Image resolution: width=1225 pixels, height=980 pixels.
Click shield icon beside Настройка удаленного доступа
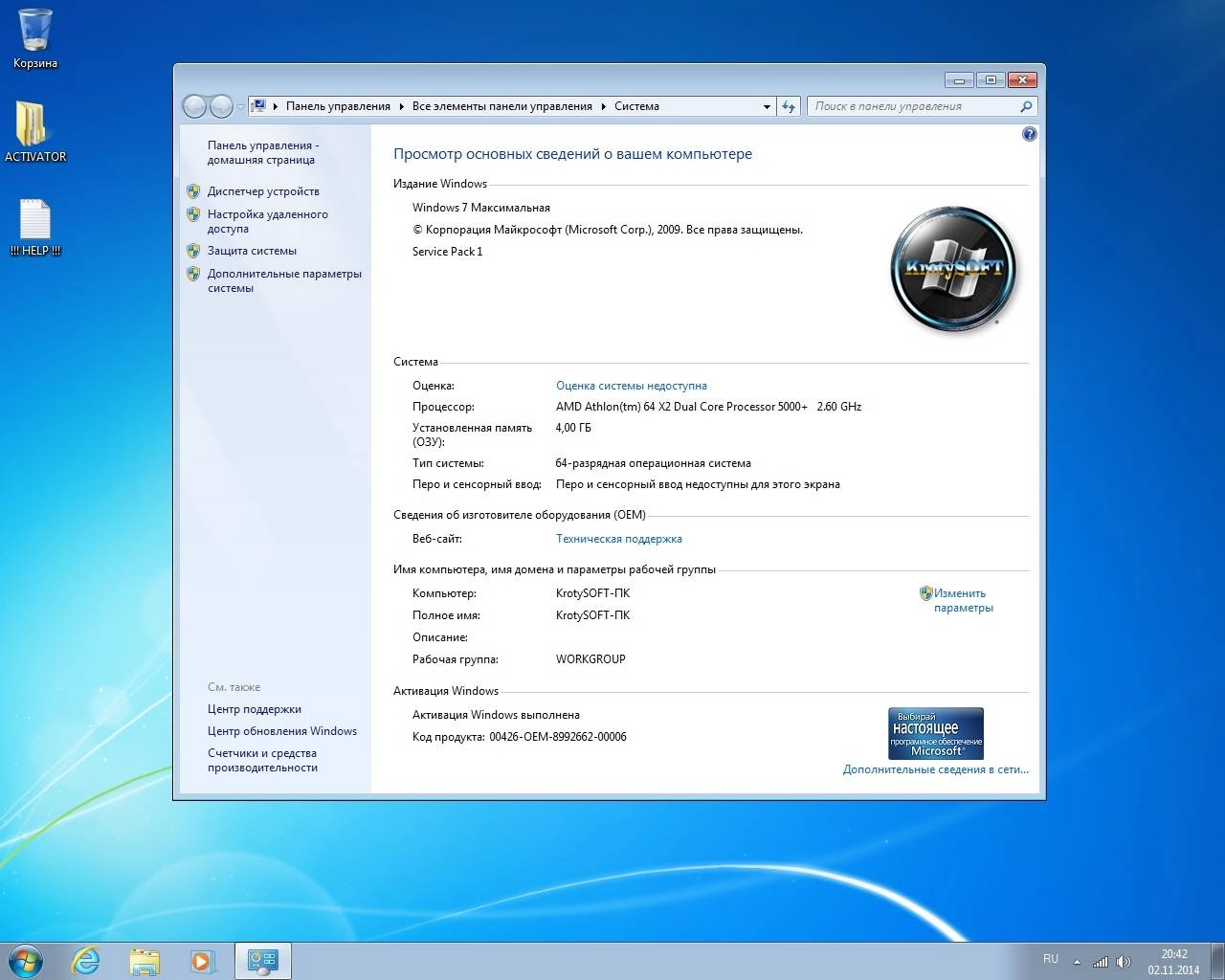193,214
